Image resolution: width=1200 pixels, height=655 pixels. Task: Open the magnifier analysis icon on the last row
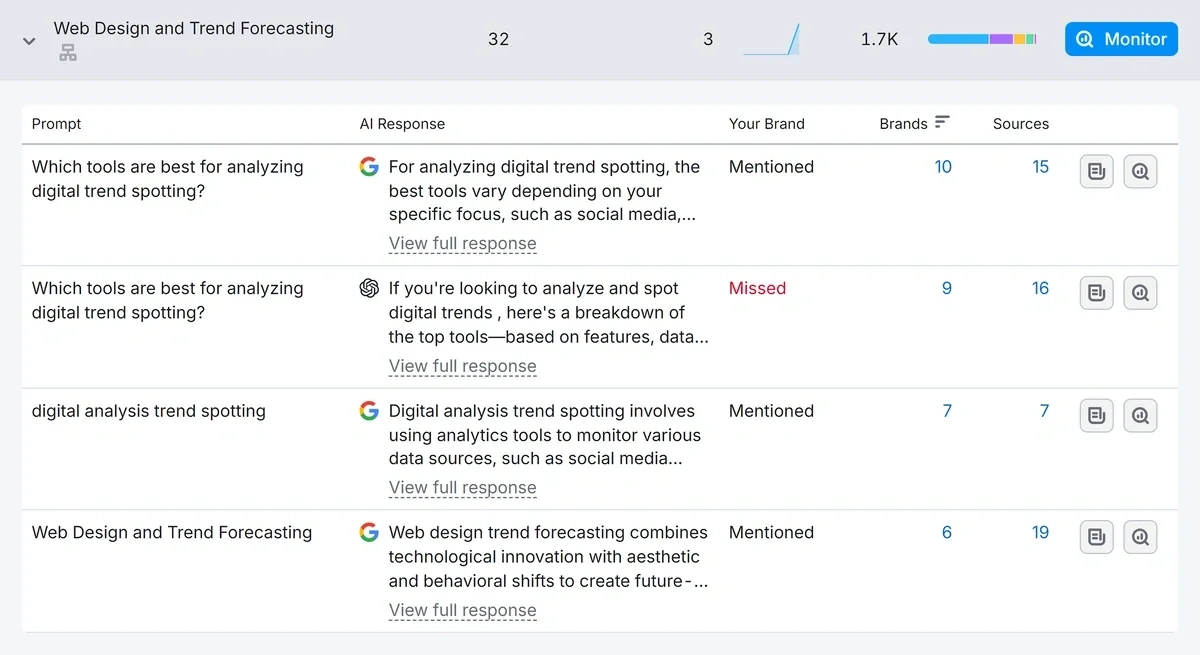(x=1140, y=537)
